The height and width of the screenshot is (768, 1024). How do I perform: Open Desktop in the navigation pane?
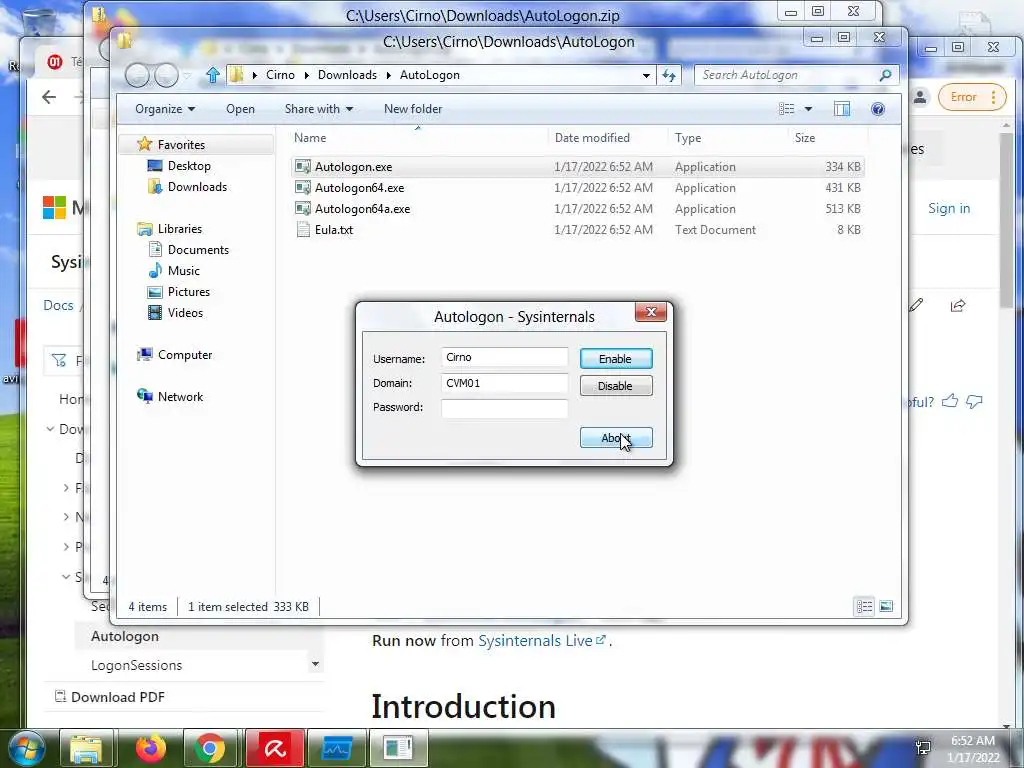point(189,166)
